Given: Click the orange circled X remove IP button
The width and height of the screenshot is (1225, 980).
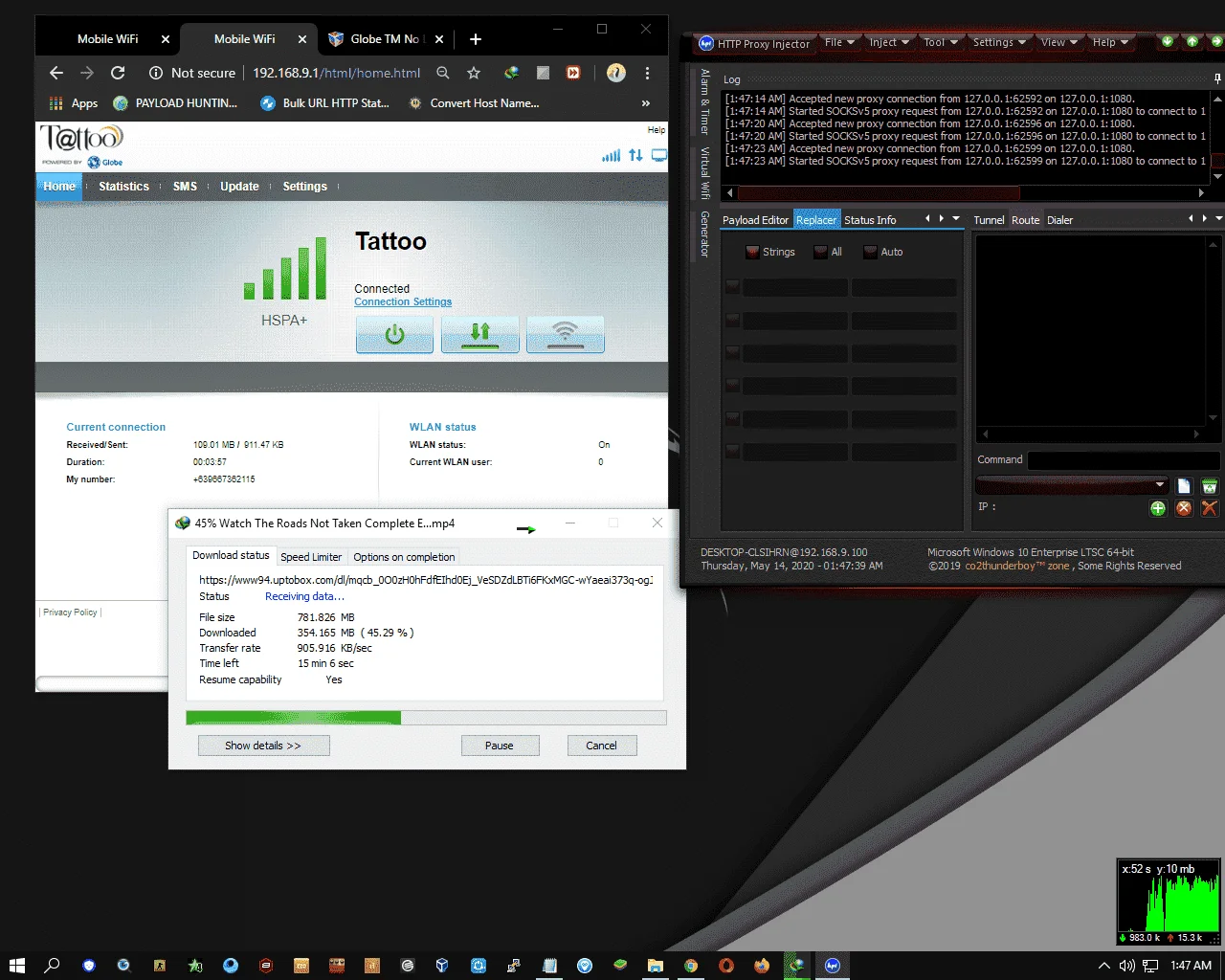Looking at the screenshot, I should [1184, 508].
